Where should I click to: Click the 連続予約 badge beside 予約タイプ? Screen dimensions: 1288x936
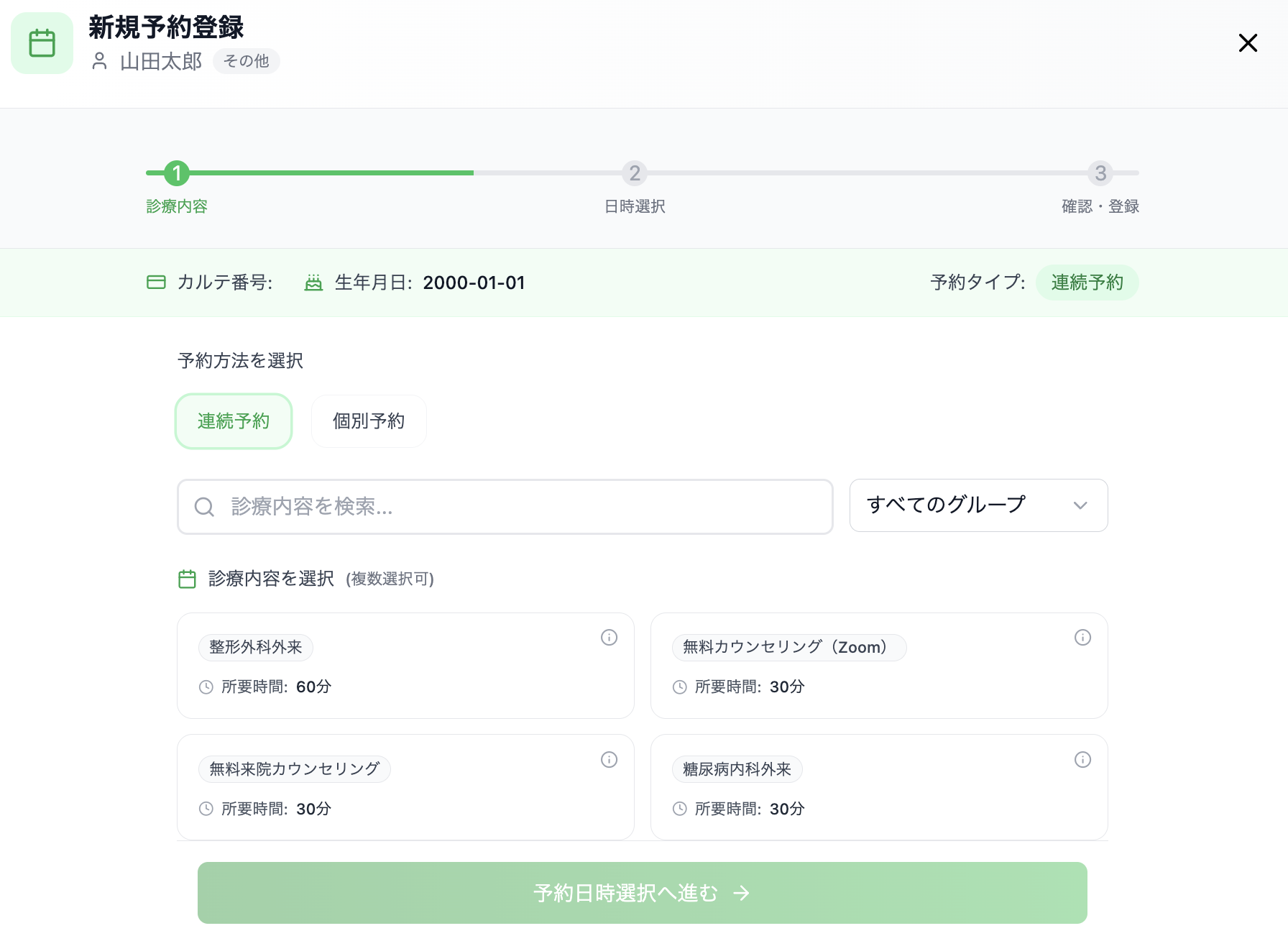click(1087, 283)
